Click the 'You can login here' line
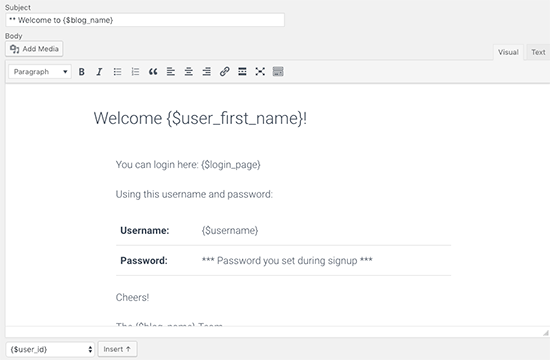 point(188,165)
